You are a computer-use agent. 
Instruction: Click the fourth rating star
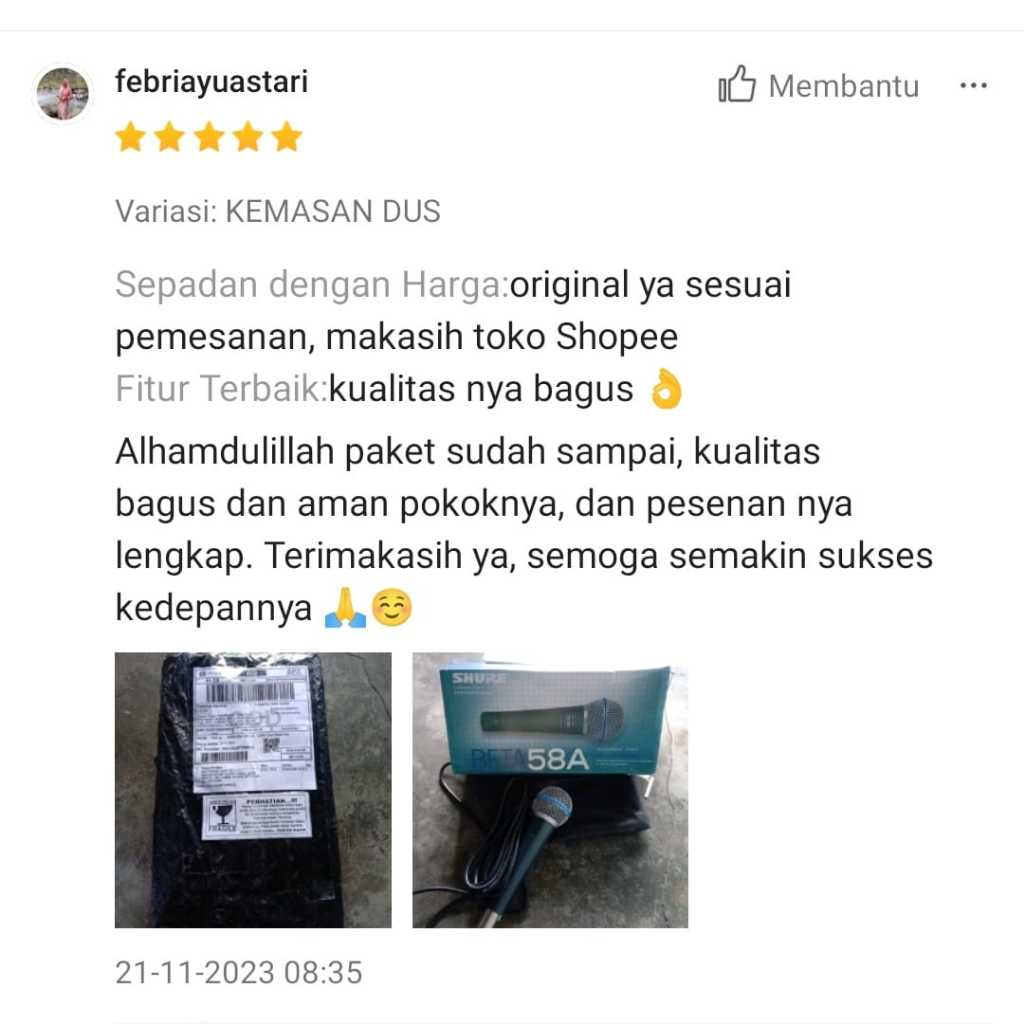(x=248, y=137)
